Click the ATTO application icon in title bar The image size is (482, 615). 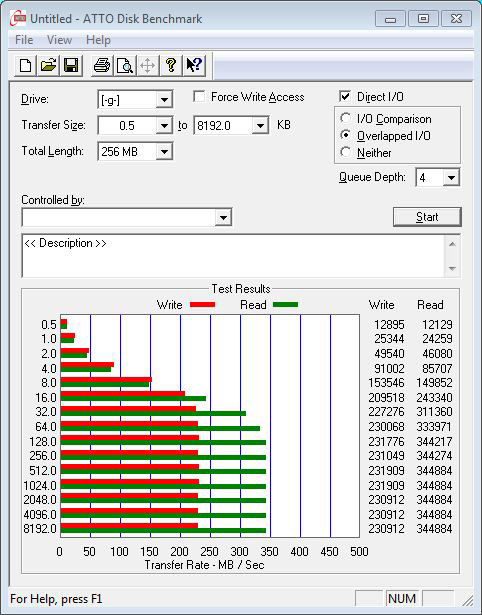[18, 18]
